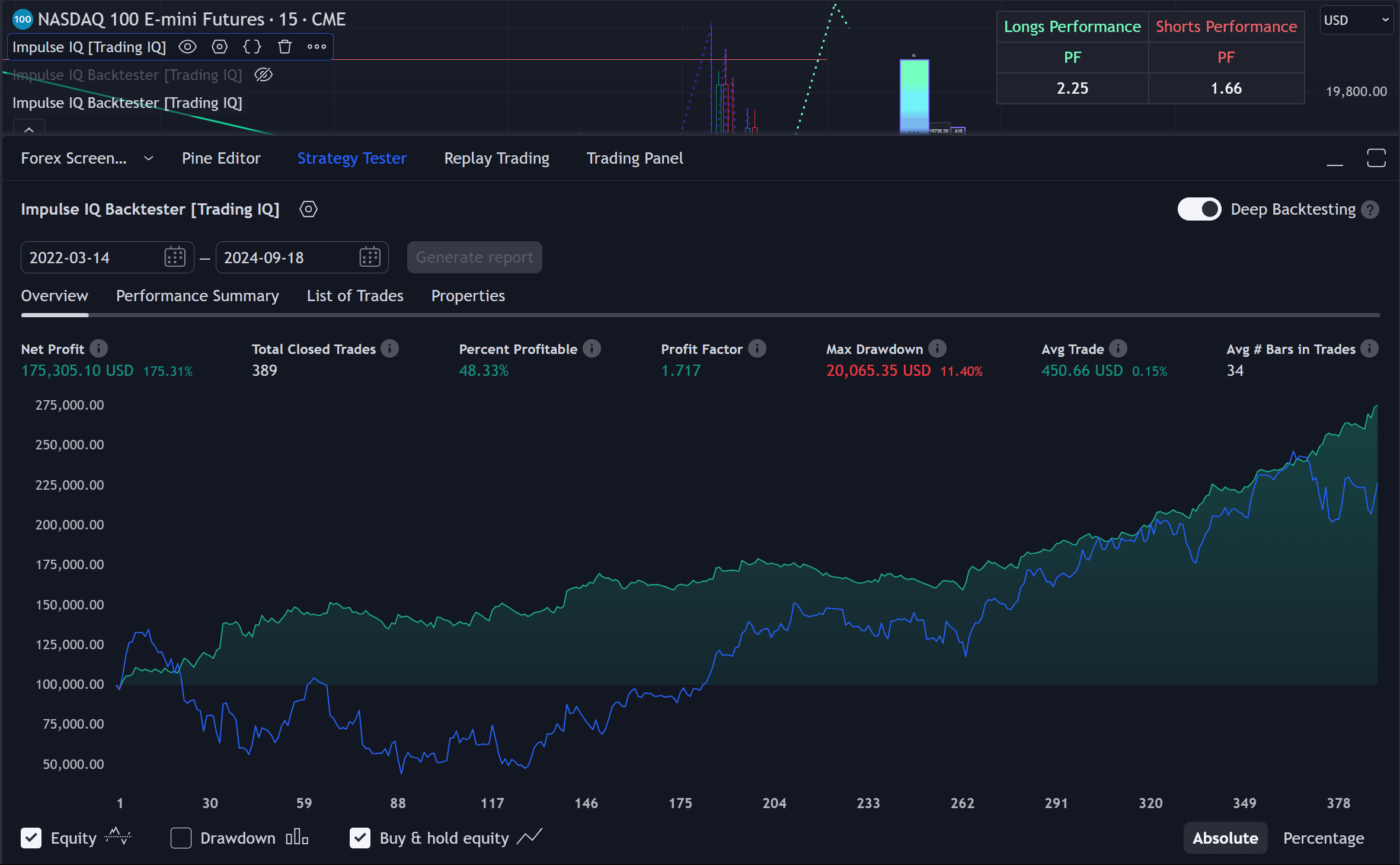Click the Forex Screener panel label
1400x865 pixels.
(74, 158)
